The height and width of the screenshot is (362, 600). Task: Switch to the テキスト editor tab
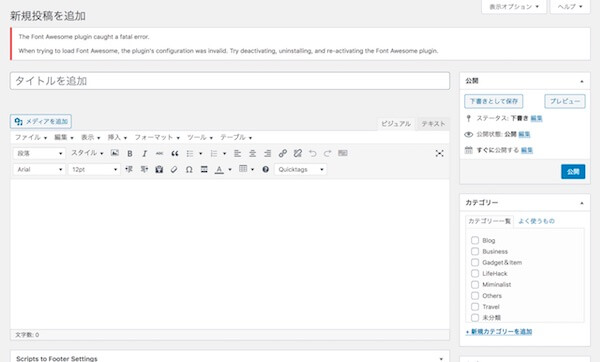coord(433,124)
